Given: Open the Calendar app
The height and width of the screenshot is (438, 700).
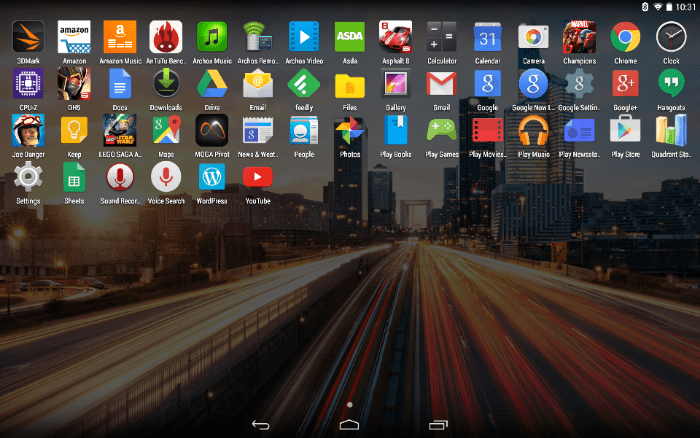Looking at the screenshot, I should click(488, 37).
